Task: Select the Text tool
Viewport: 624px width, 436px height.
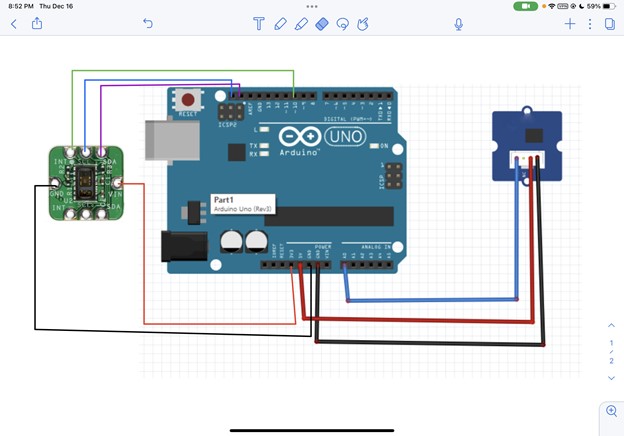Action: 258,23
